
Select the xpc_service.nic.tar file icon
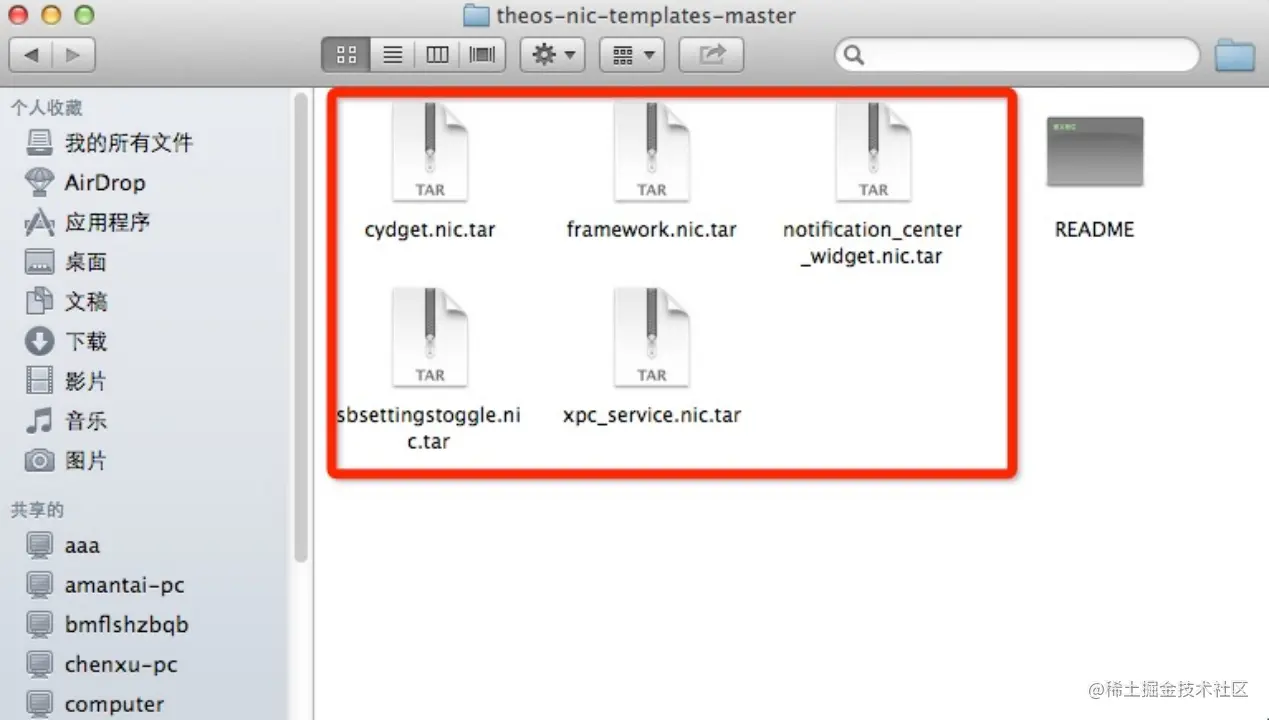[652, 338]
